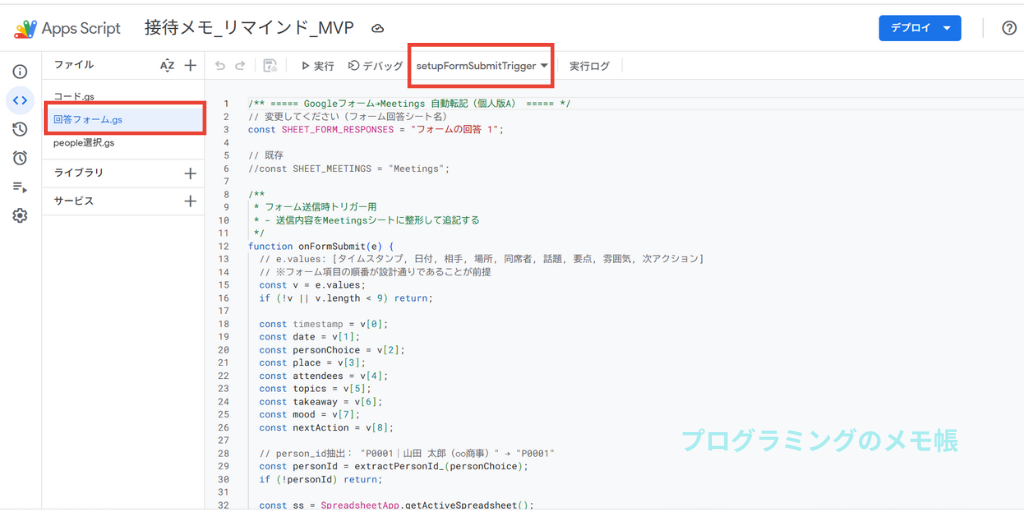Open setupFormSubmitTrigger function dropdown
The width and height of the screenshot is (1024, 512).
point(482,66)
